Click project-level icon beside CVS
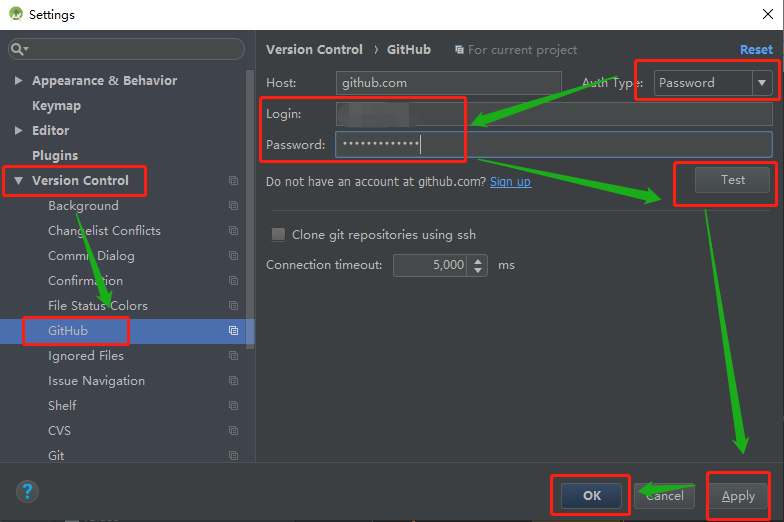784x522 pixels. coord(234,430)
